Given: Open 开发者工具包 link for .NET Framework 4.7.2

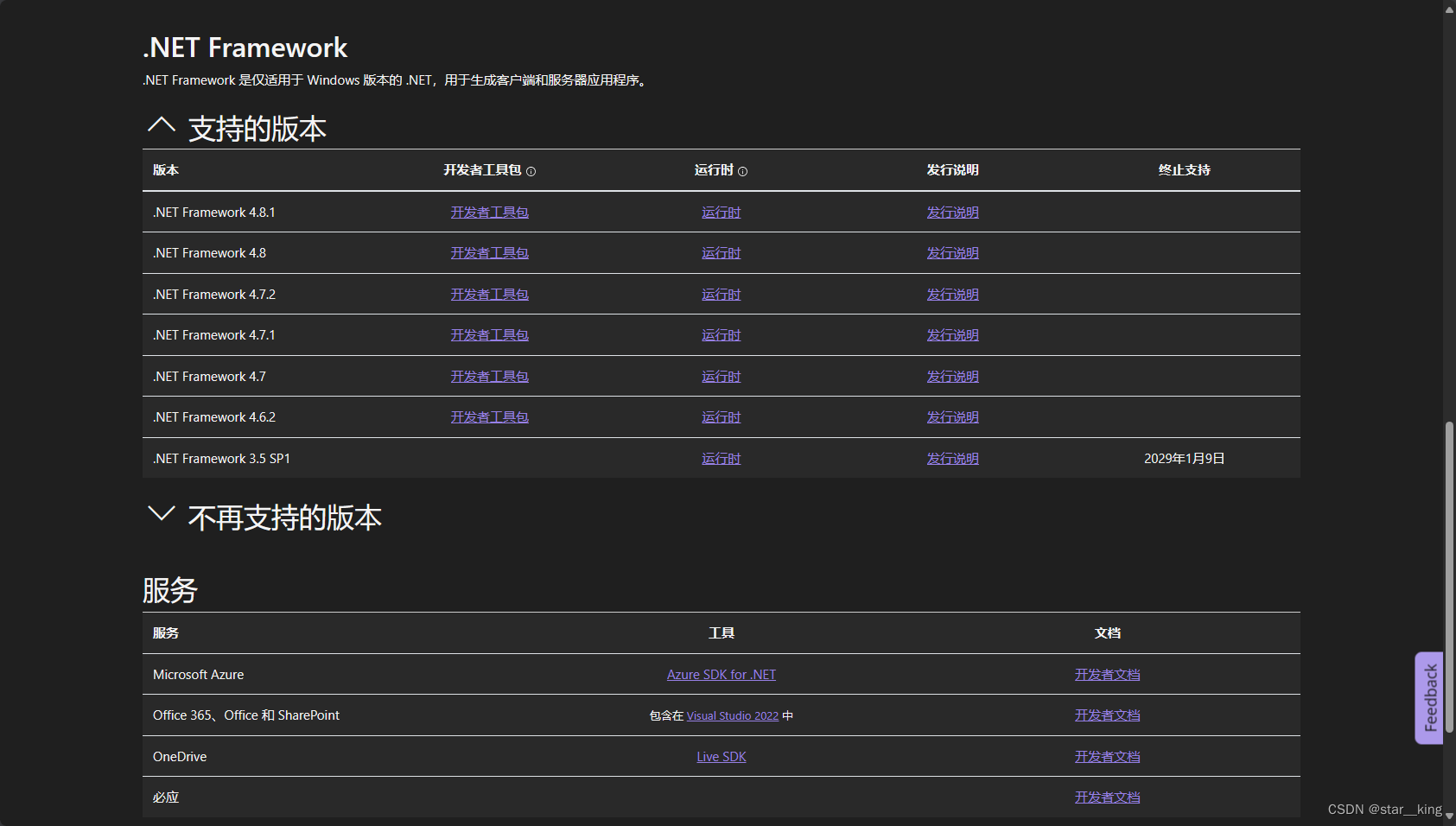Looking at the screenshot, I should [x=489, y=295].
